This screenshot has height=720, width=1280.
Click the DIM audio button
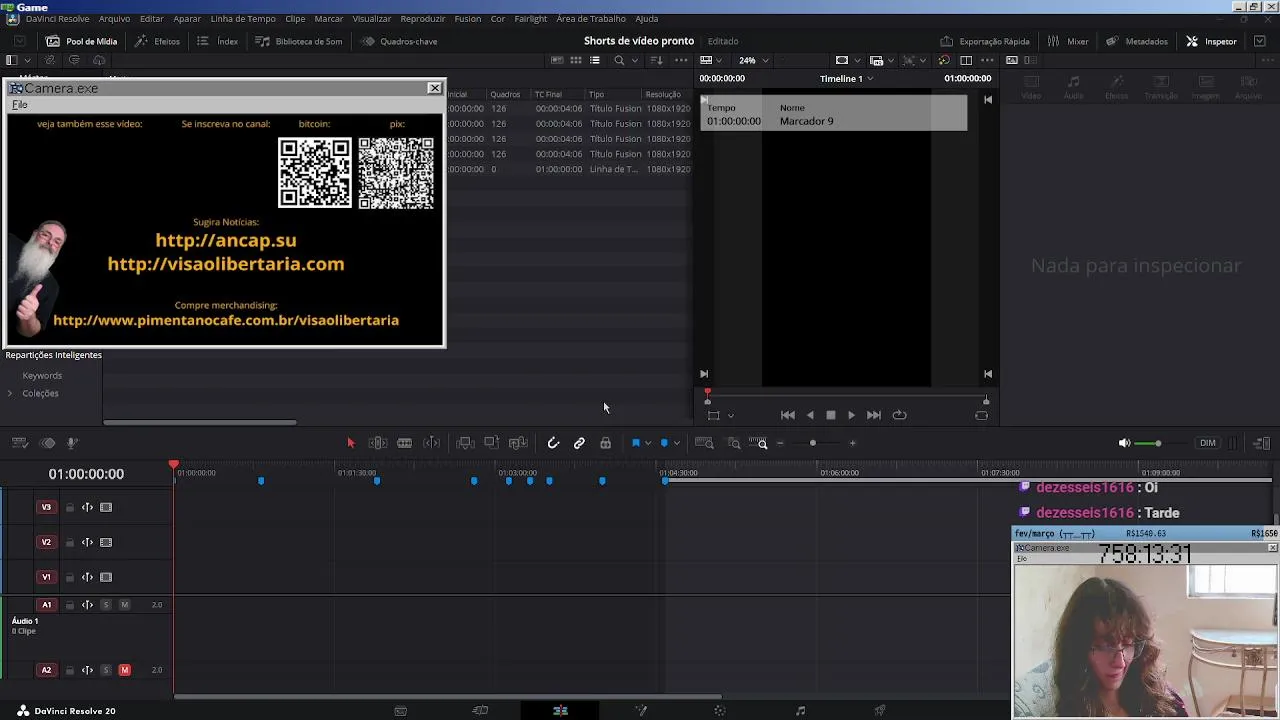click(x=1208, y=443)
